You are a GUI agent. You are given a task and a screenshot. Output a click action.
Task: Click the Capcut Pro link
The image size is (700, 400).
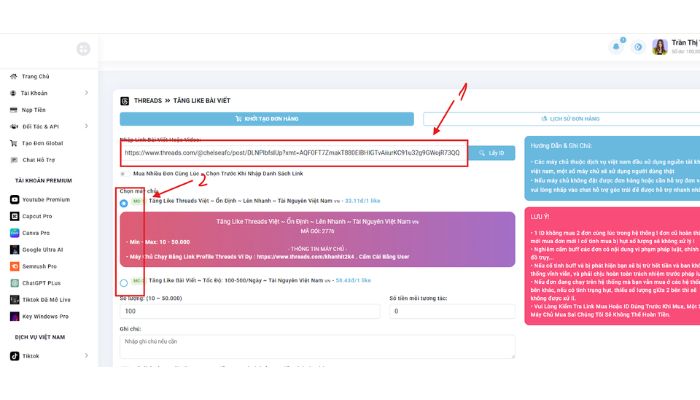click(x=37, y=216)
